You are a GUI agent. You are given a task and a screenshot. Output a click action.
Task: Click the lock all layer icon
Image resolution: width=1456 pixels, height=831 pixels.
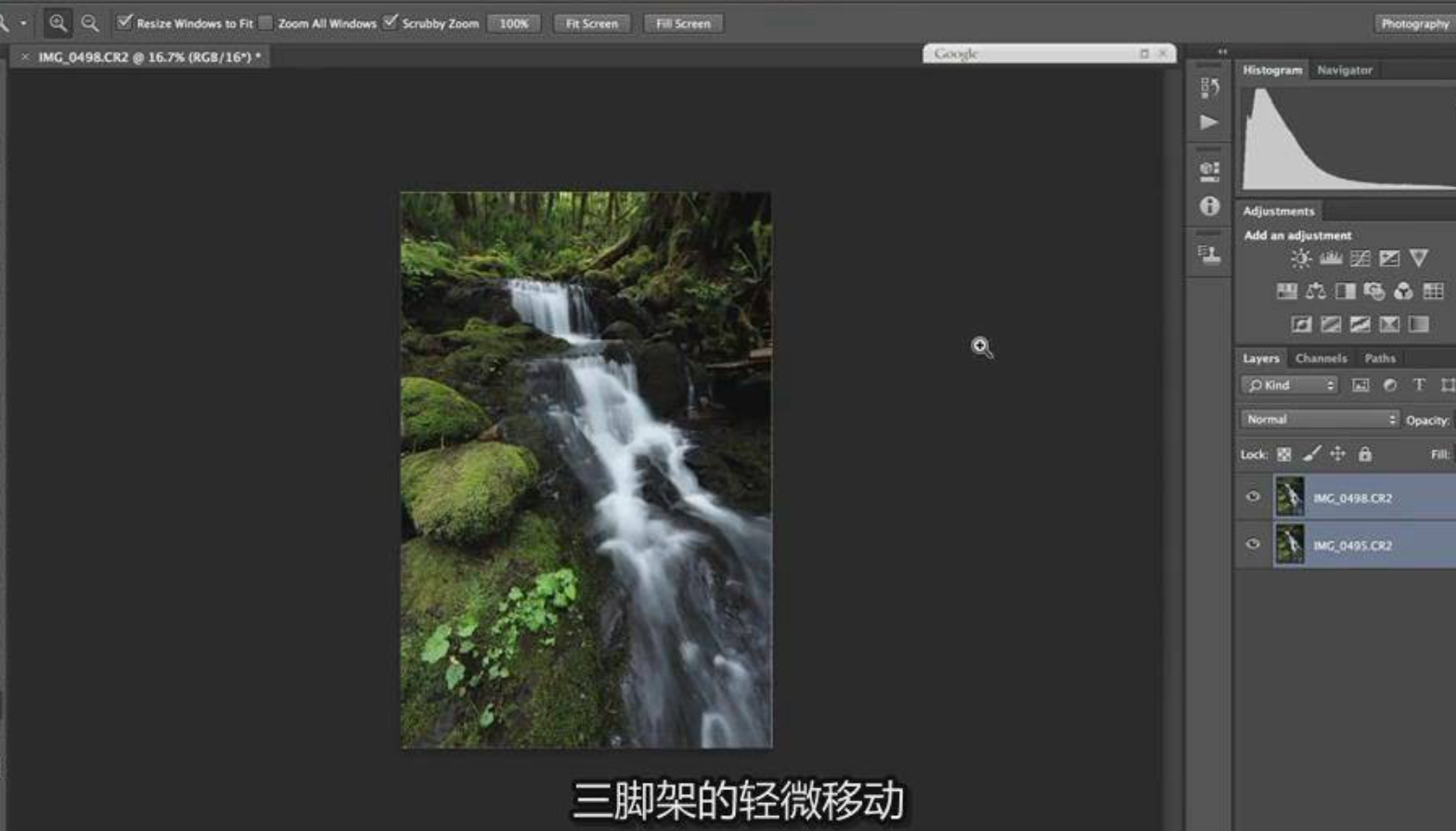coord(1365,454)
